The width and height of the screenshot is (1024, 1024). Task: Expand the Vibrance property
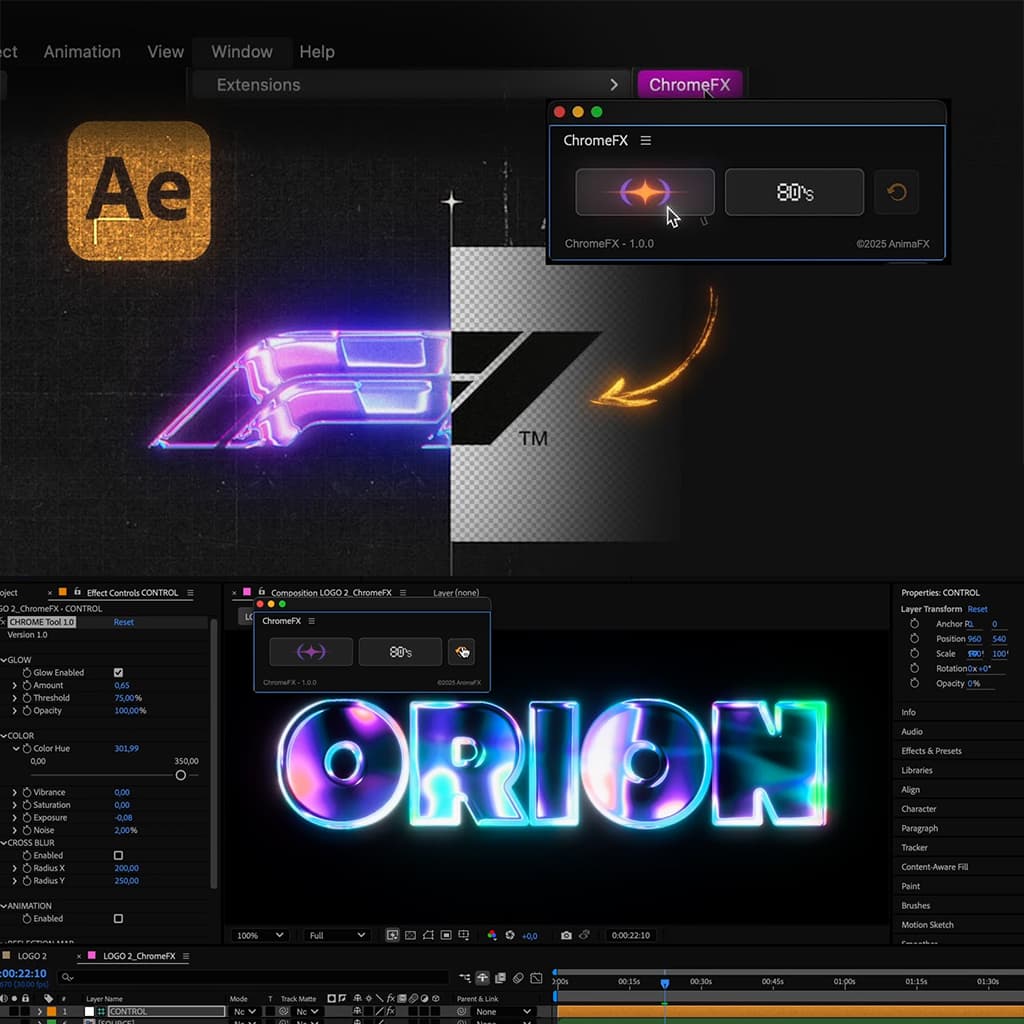(x=15, y=792)
